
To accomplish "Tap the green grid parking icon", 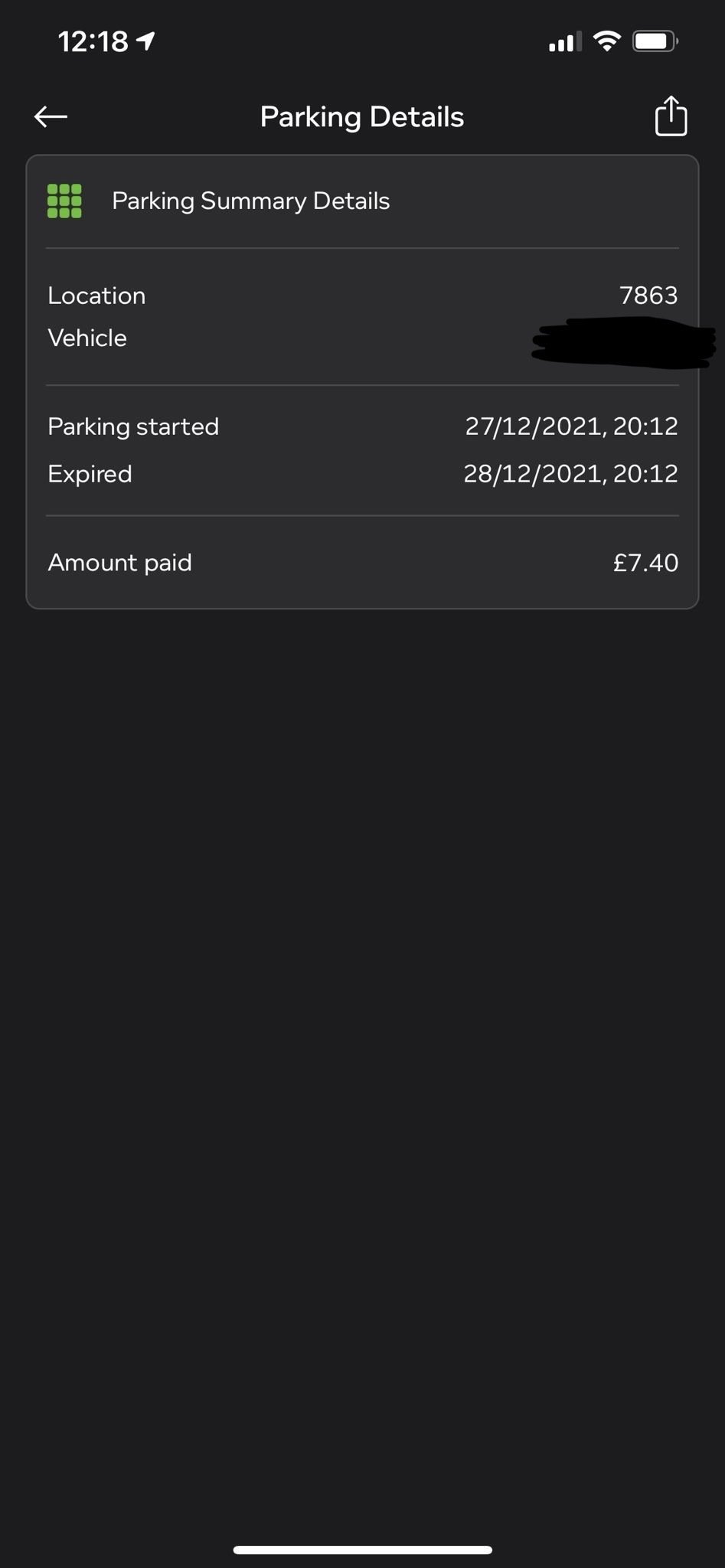I will (64, 201).
